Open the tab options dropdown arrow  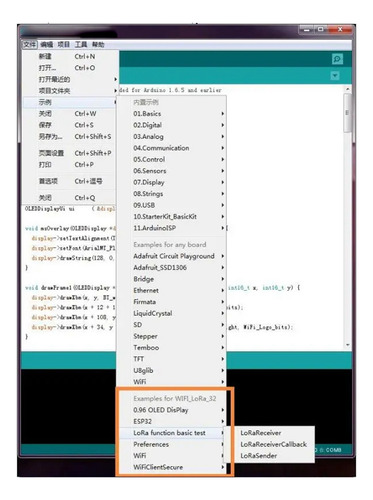(335, 76)
